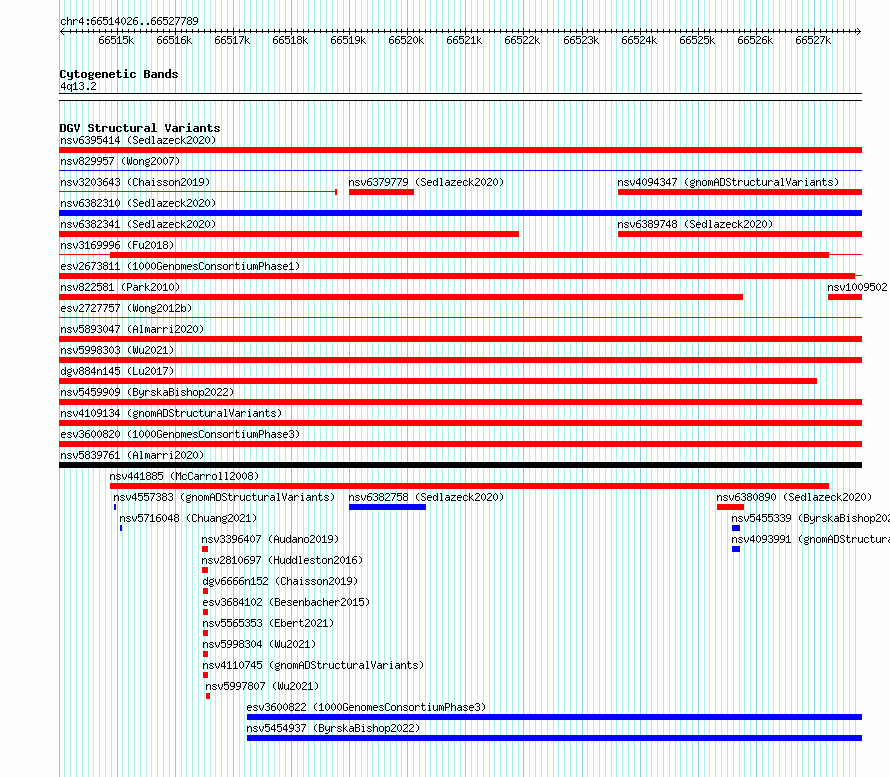
Task: Click the red bar of nsv1009502
Action: 845,297
